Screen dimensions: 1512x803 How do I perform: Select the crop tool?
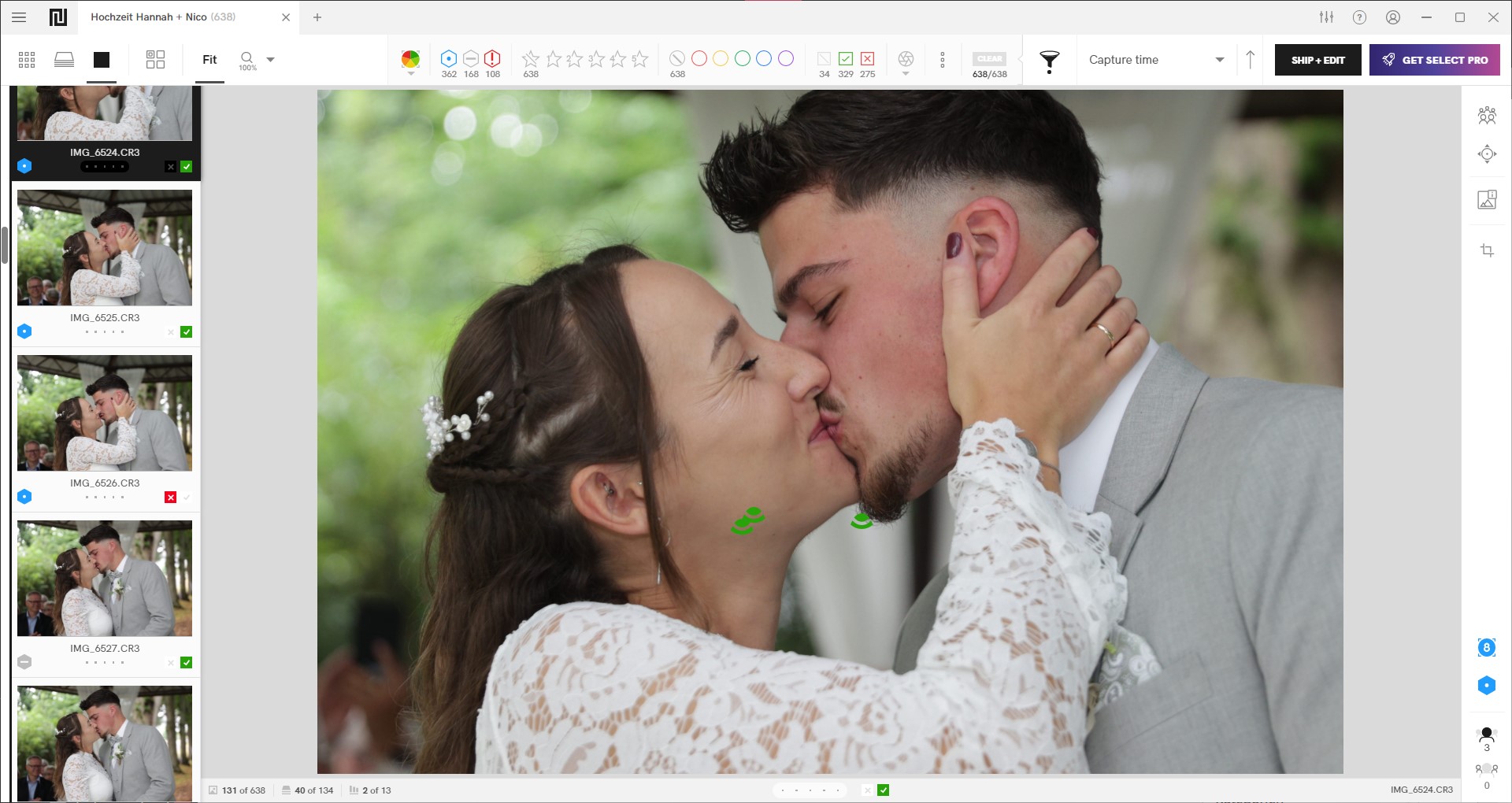click(x=1487, y=250)
